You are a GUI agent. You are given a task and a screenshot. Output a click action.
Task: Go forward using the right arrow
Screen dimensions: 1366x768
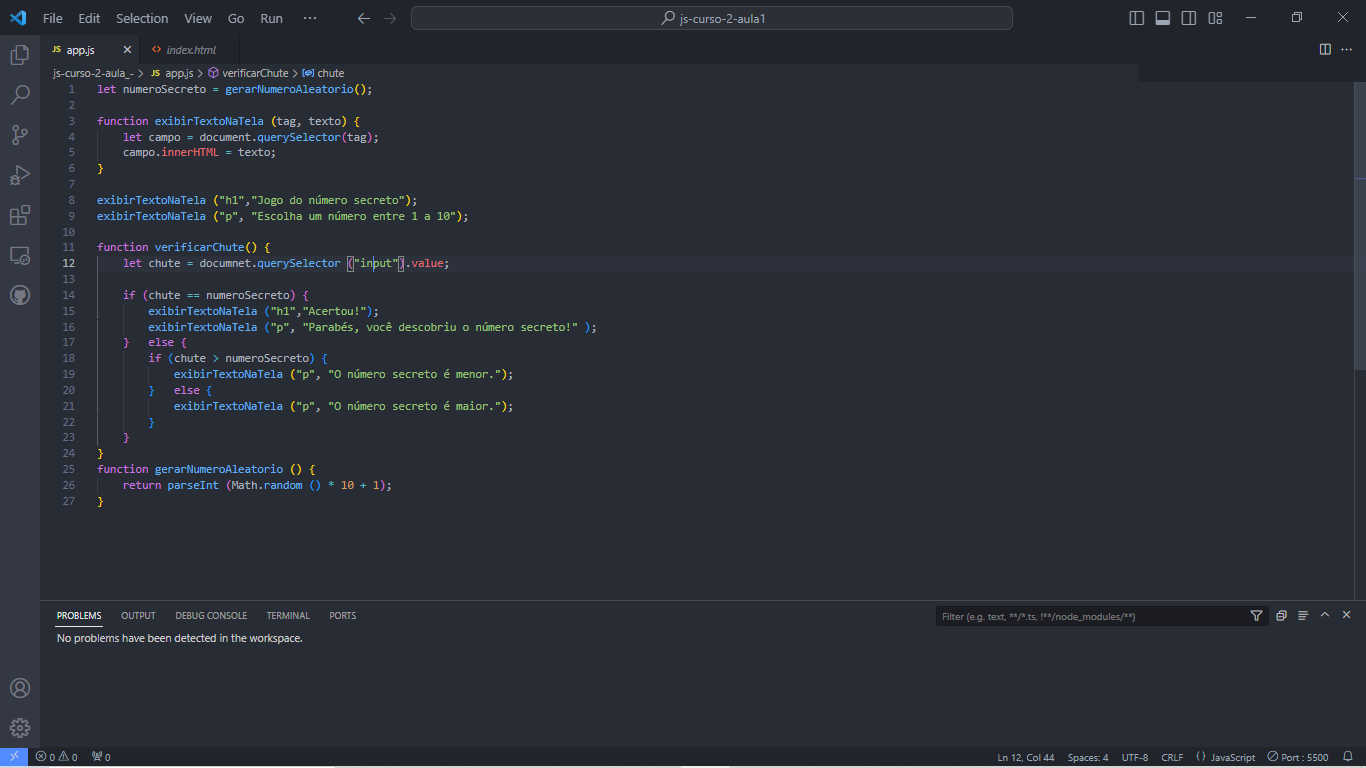390,18
